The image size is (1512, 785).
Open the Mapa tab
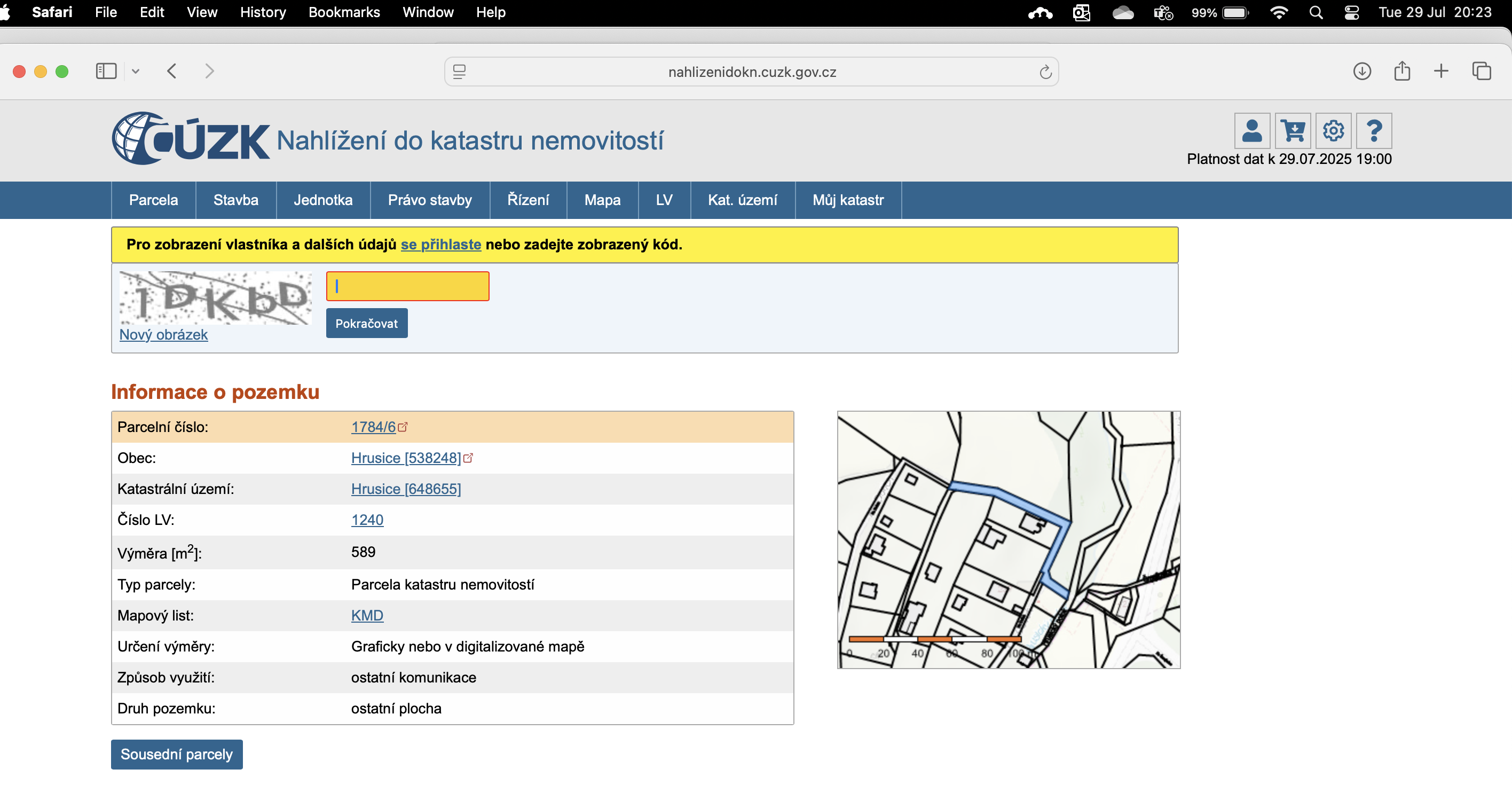pyautogui.click(x=602, y=200)
